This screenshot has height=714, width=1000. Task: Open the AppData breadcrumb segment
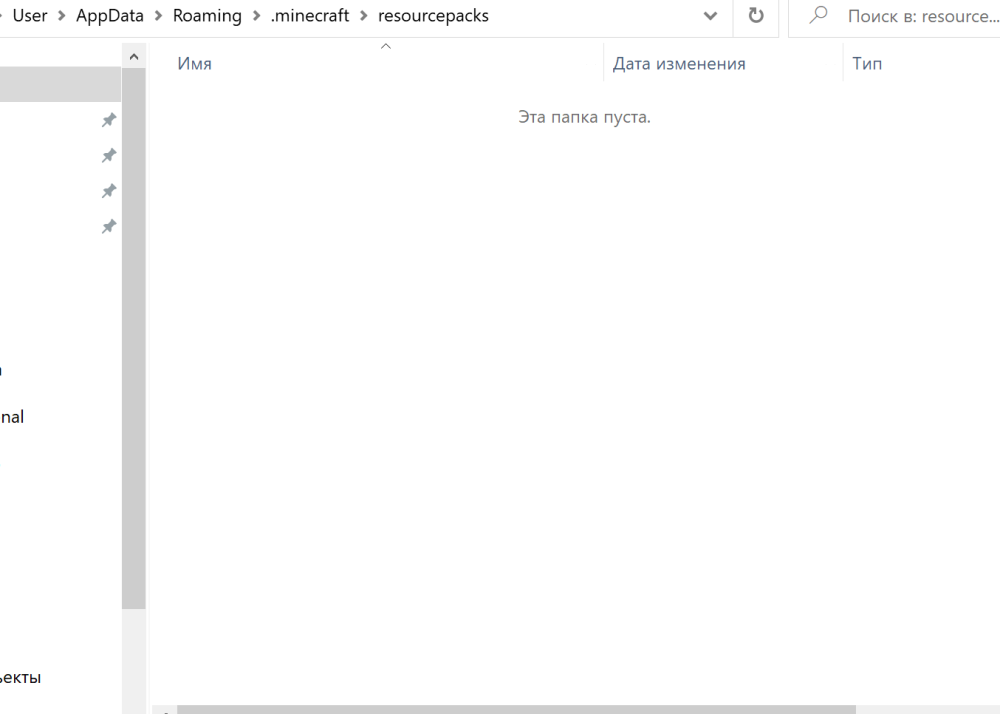click(110, 15)
